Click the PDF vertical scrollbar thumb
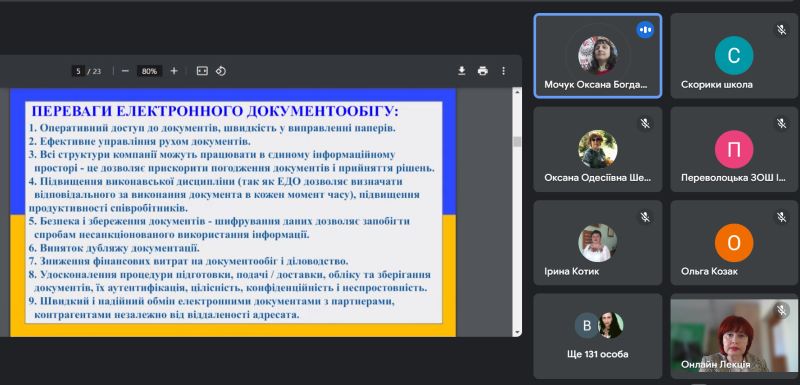 tap(517, 141)
